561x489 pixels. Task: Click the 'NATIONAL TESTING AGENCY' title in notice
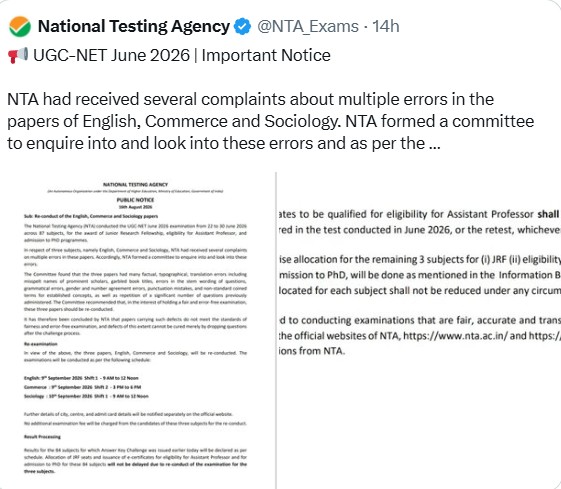click(135, 185)
